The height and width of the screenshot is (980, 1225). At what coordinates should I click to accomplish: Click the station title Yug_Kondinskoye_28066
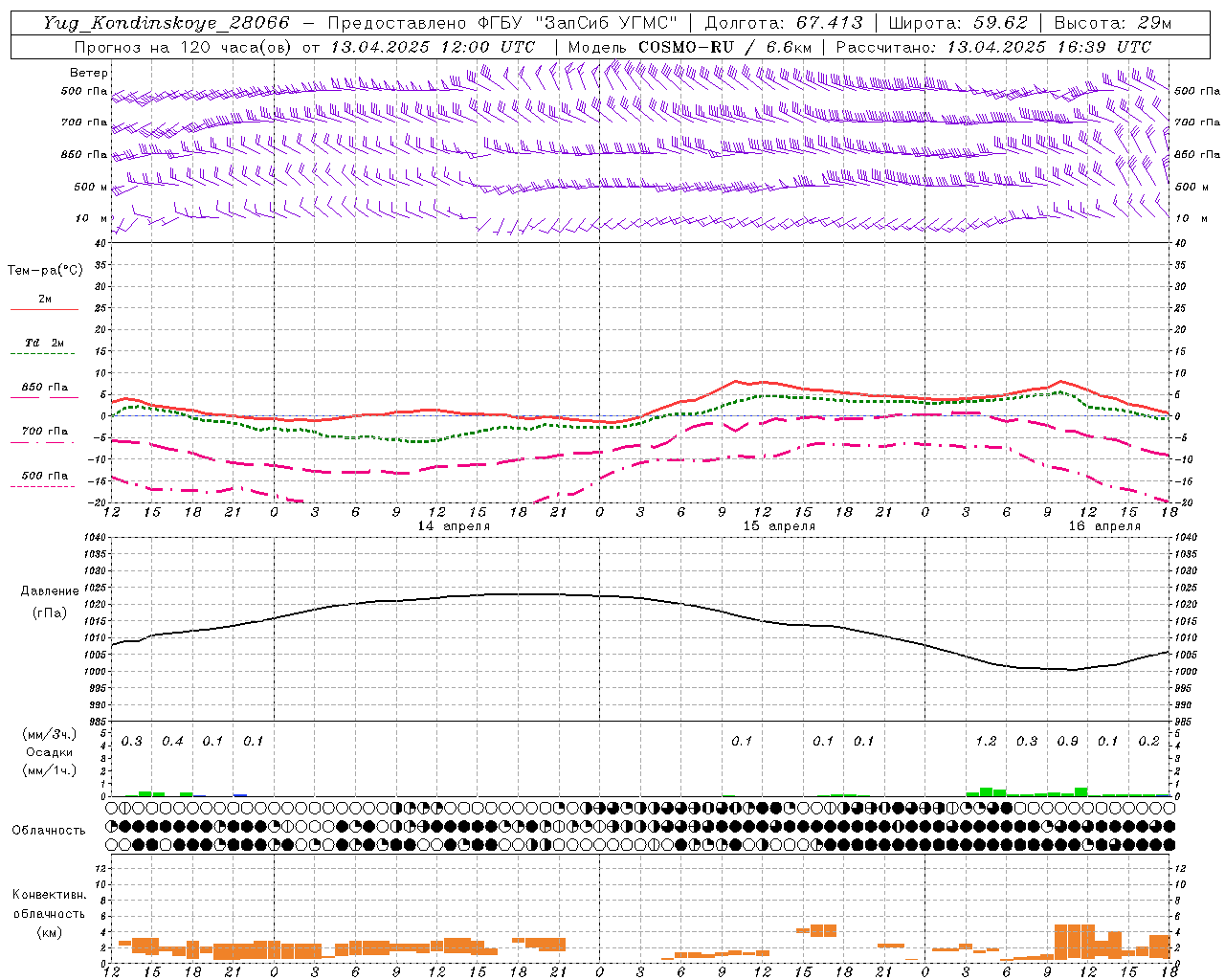coord(166,23)
